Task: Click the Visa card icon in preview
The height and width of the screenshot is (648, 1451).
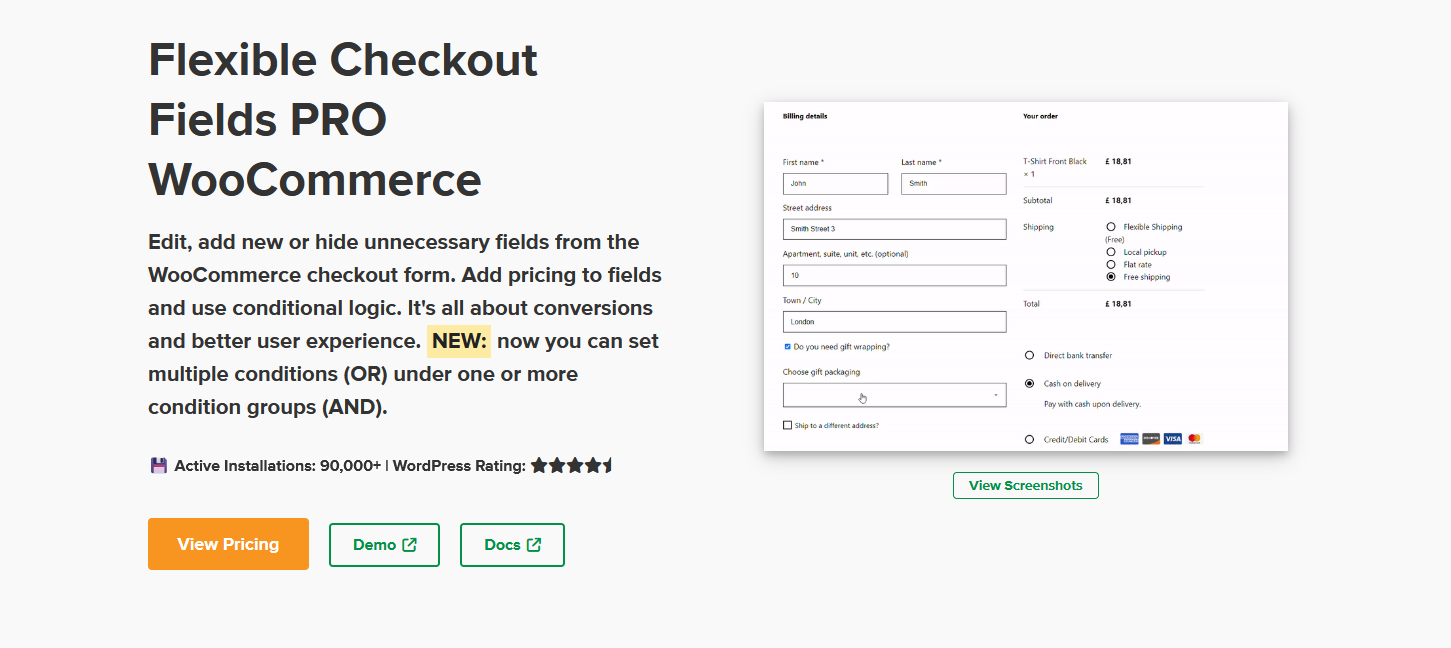Action: [1173, 439]
